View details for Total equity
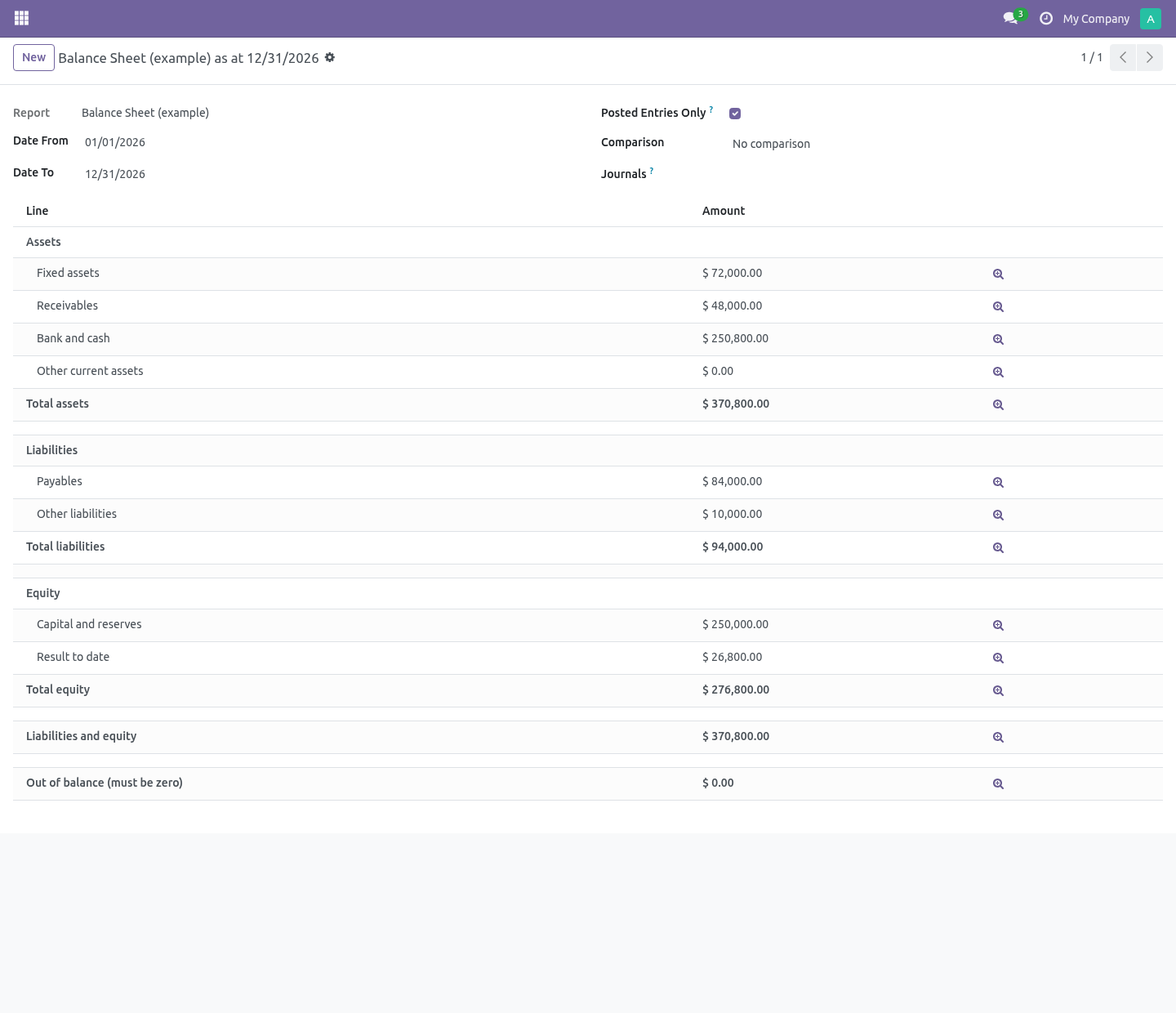The width and height of the screenshot is (1176, 1013). (998, 691)
